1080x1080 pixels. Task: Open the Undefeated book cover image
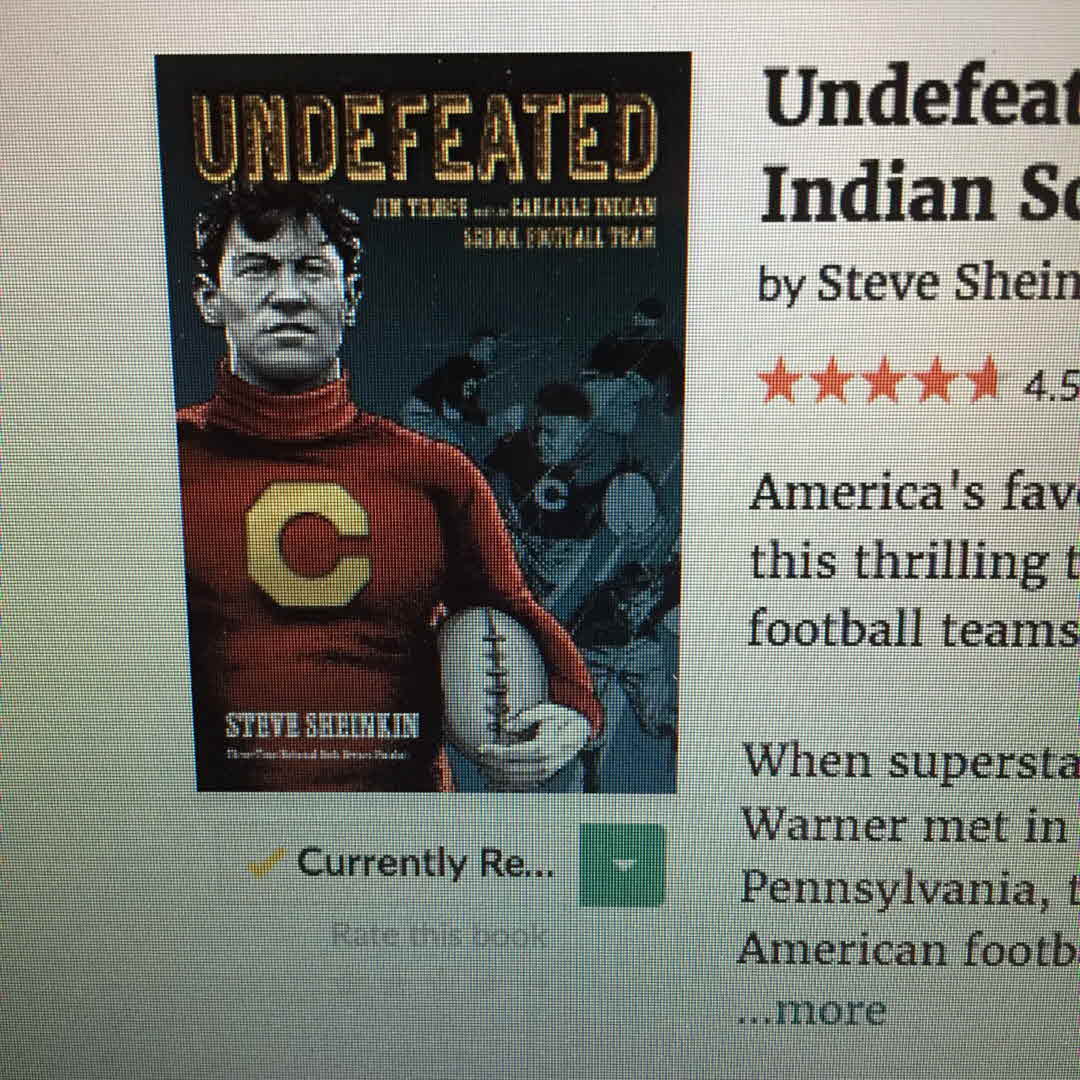pos(423,422)
